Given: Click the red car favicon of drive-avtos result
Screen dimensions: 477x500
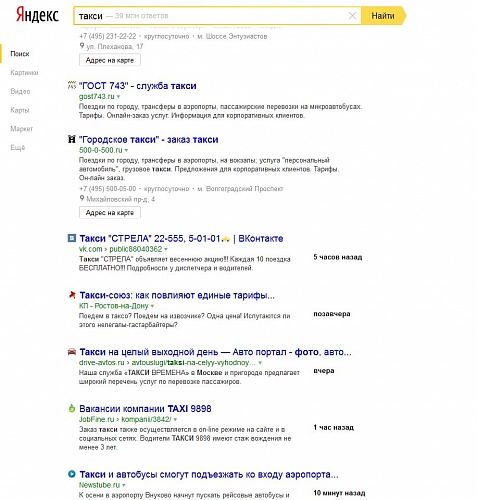Looking at the screenshot, I should 72,351.
